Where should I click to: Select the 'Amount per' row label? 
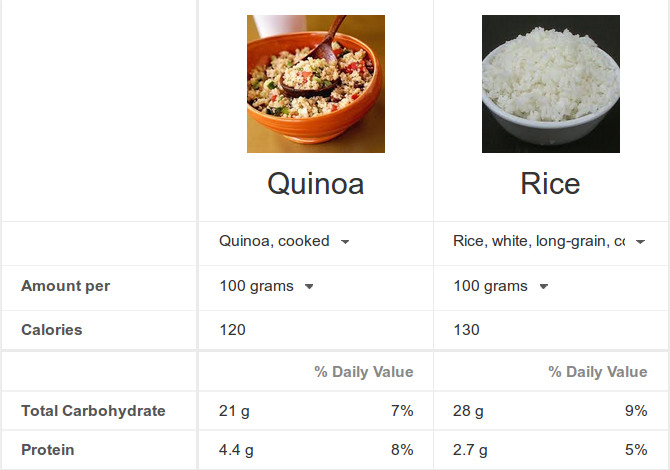(66, 286)
